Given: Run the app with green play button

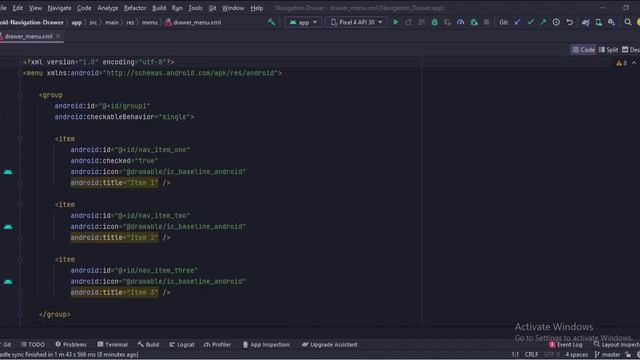Looking at the screenshot, I should click(396, 22).
